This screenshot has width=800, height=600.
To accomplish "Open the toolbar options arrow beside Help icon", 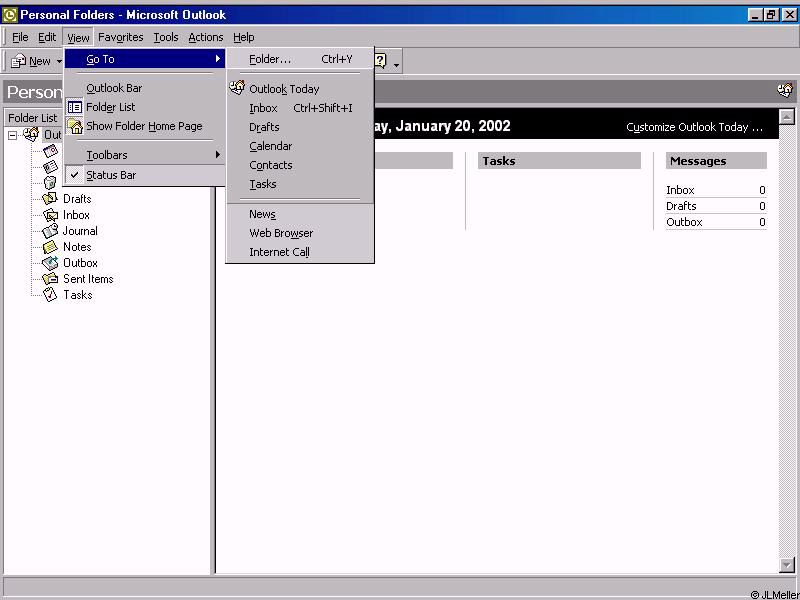I will click(x=396, y=64).
